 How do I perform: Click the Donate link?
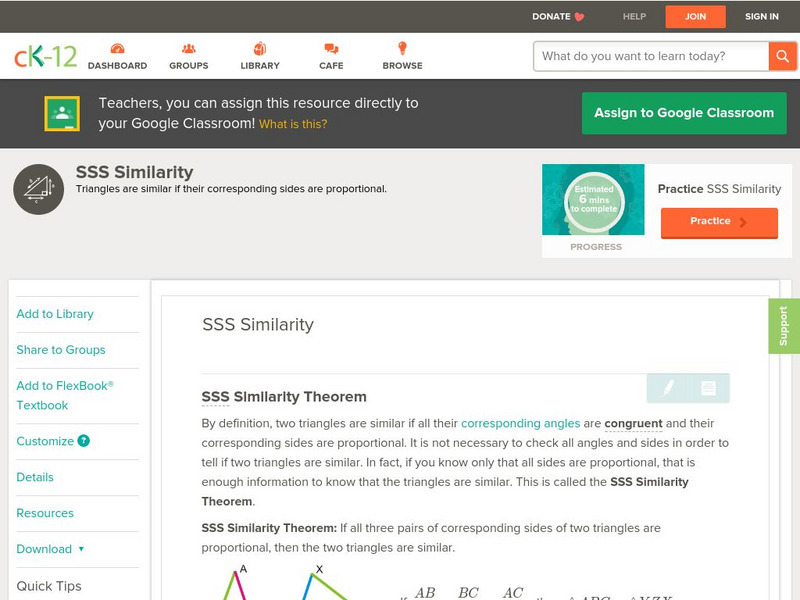(551, 16)
